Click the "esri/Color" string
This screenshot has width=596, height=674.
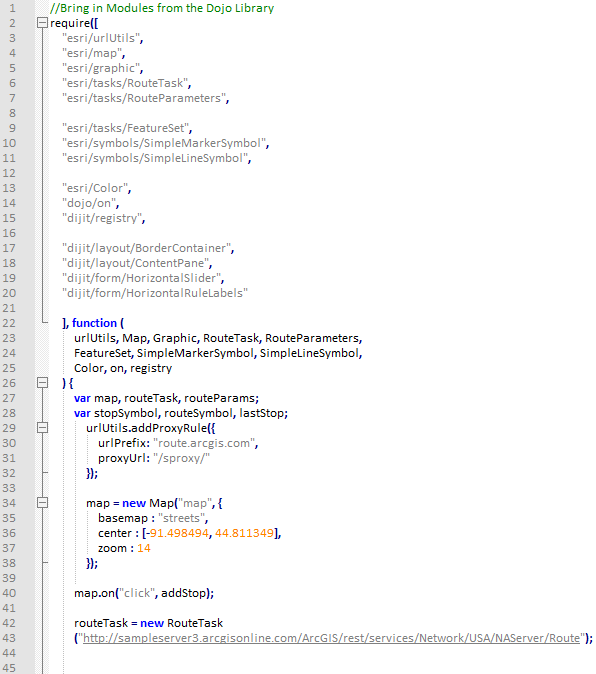[x=95, y=188]
